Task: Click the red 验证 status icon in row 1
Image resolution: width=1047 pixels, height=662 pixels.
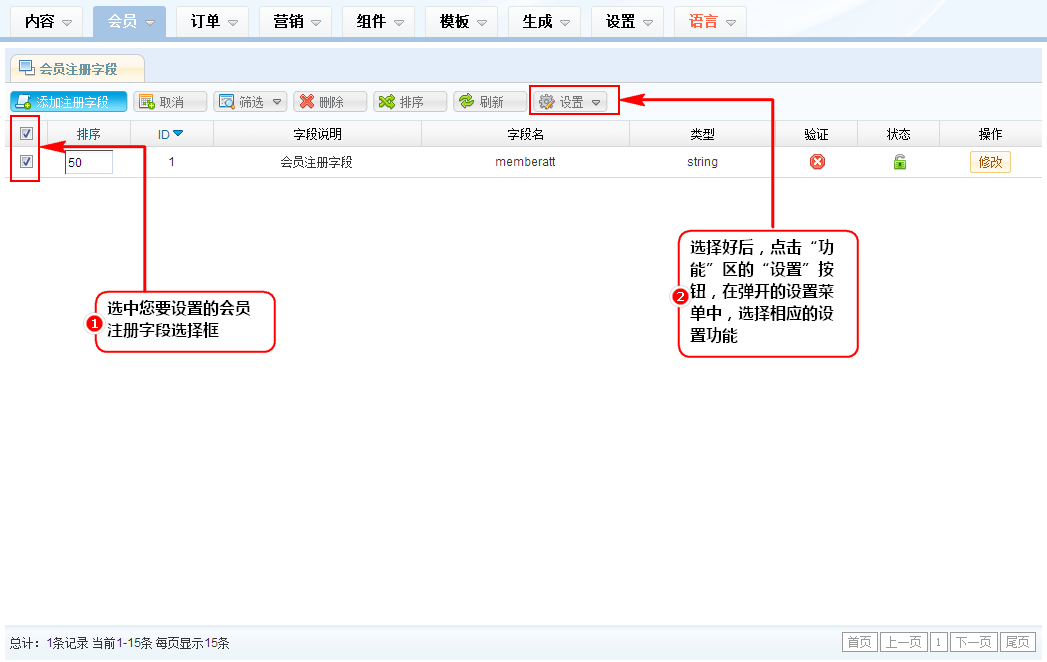Action: [x=817, y=162]
